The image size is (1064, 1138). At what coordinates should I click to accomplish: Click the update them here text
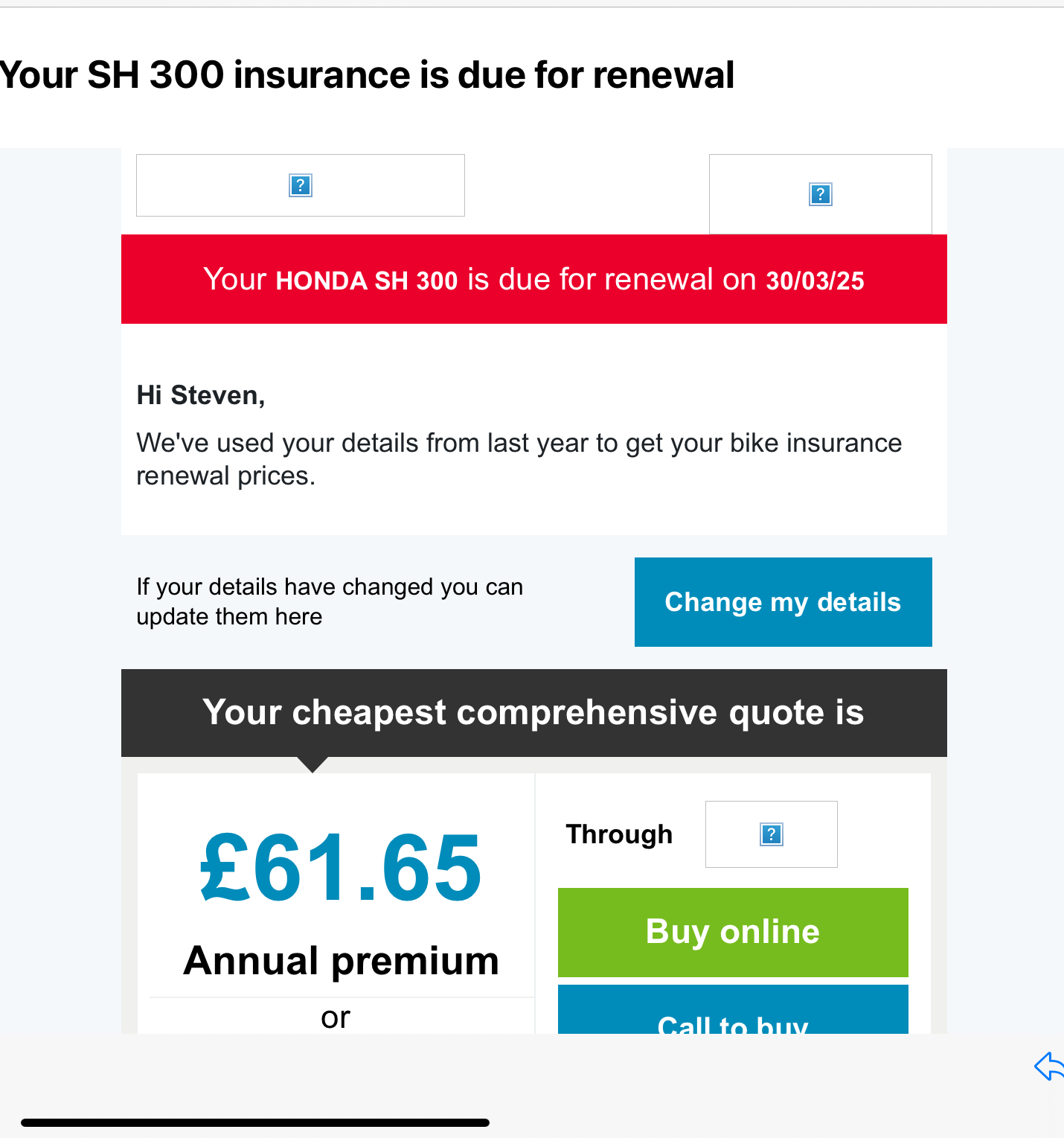click(229, 617)
